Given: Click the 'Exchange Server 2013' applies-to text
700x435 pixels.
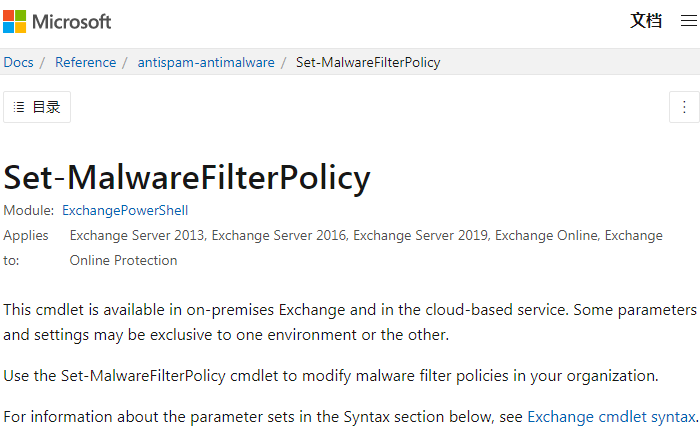Looking at the screenshot, I should [x=138, y=235].
